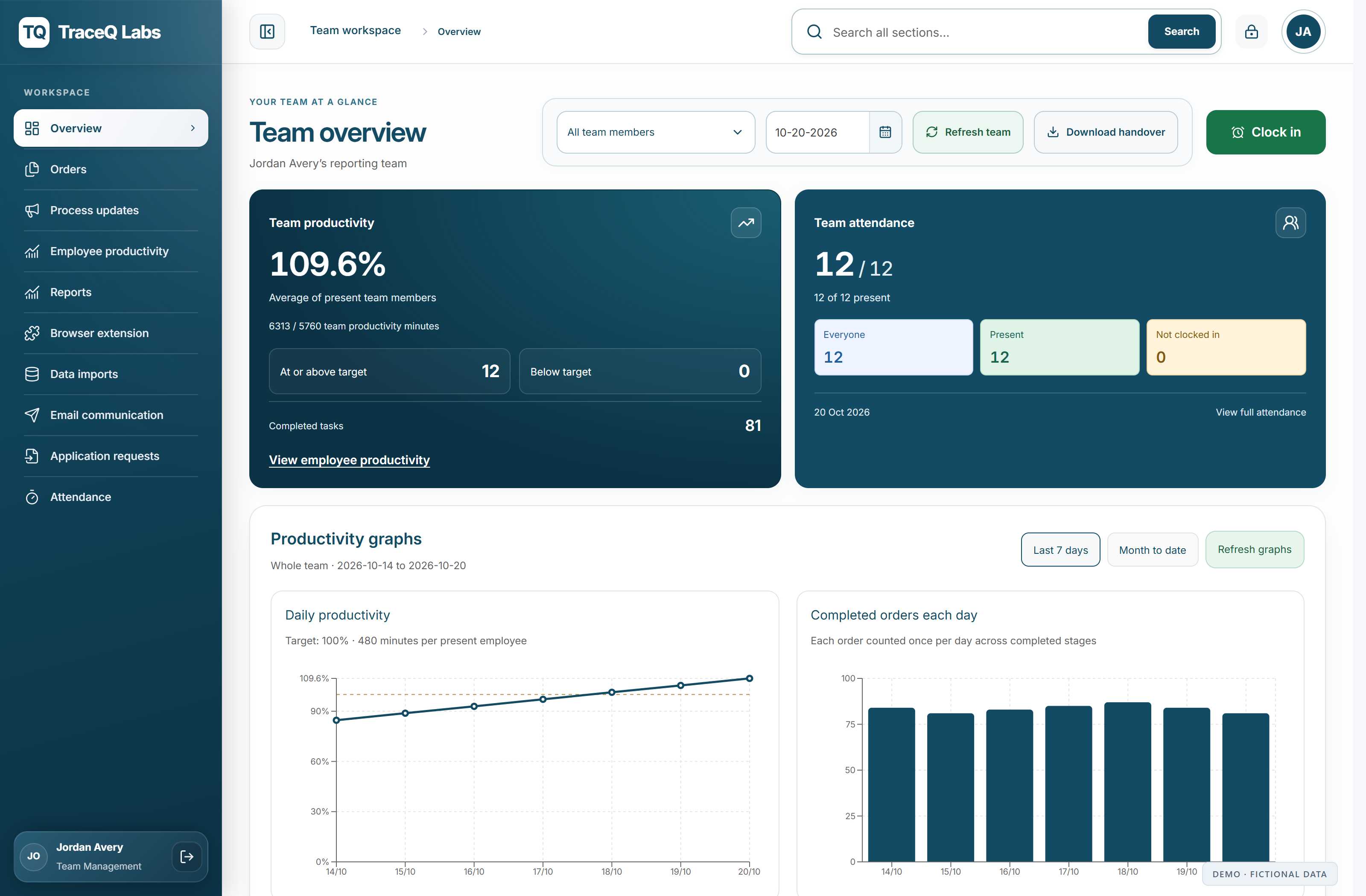Open Orders in the sidebar
Viewport: 1366px width, 896px height.
pyautogui.click(x=111, y=169)
